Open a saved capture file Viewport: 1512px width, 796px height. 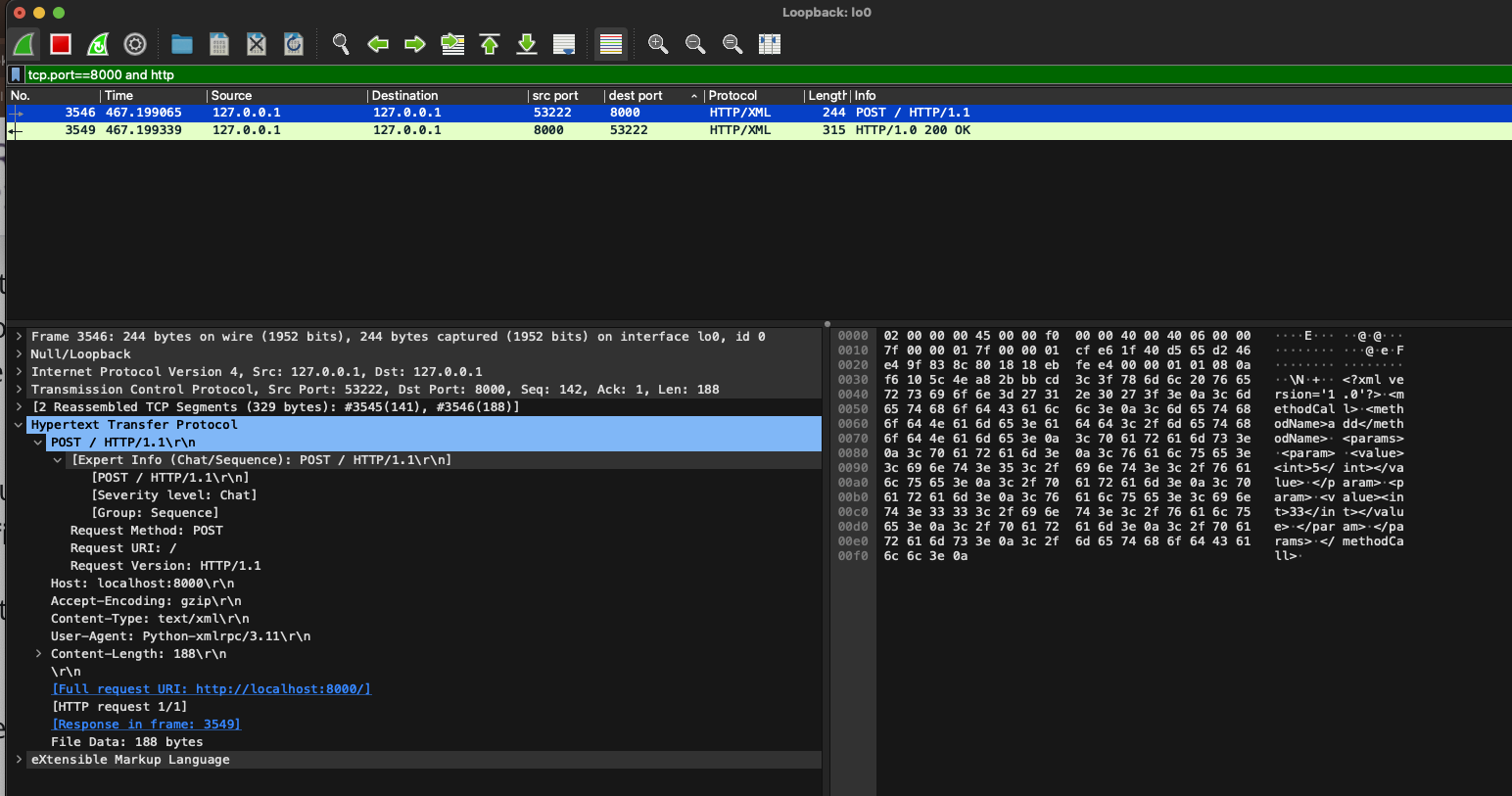[x=182, y=44]
